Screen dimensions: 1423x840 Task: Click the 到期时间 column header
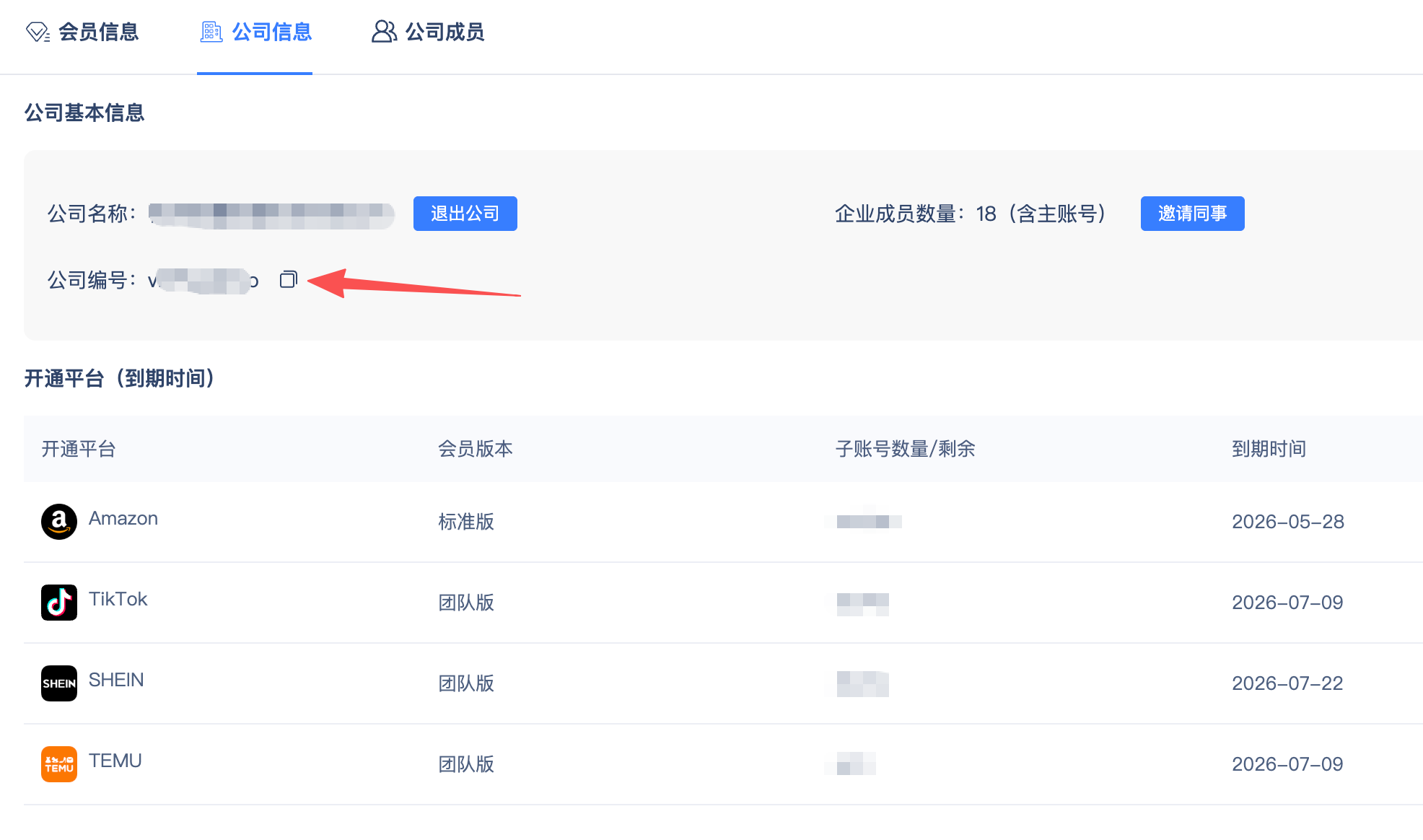point(1269,449)
